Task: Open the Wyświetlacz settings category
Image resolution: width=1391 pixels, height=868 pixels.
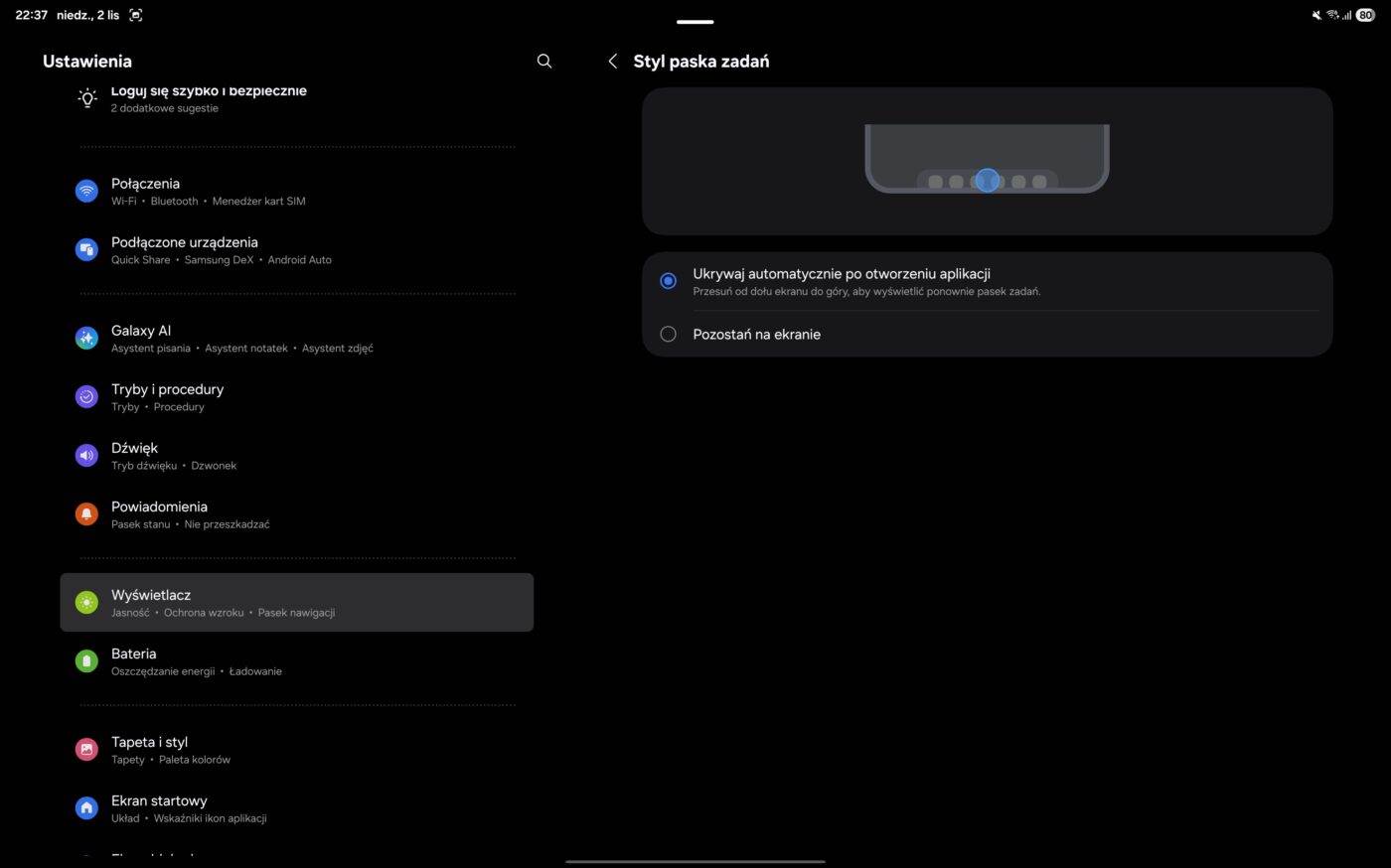Action: 297,602
